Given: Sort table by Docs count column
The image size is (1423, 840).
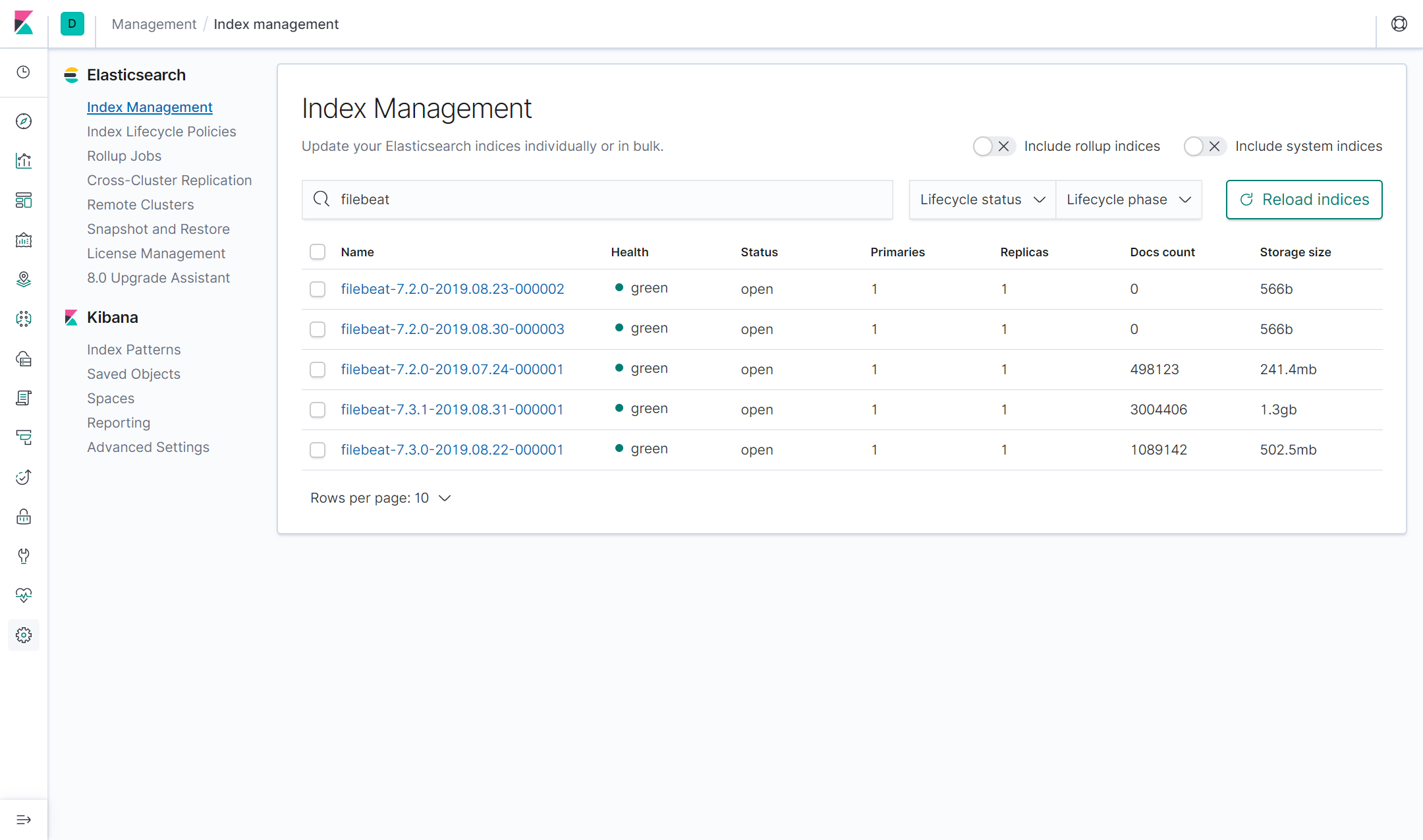Looking at the screenshot, I should pos(1162,252).
